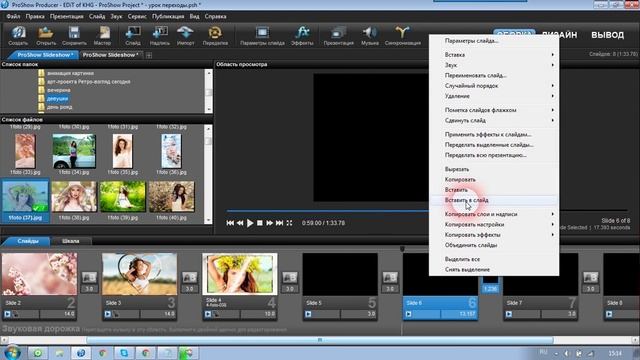Select the девушки folder
The image size is (640, 360).
[57, 98]
